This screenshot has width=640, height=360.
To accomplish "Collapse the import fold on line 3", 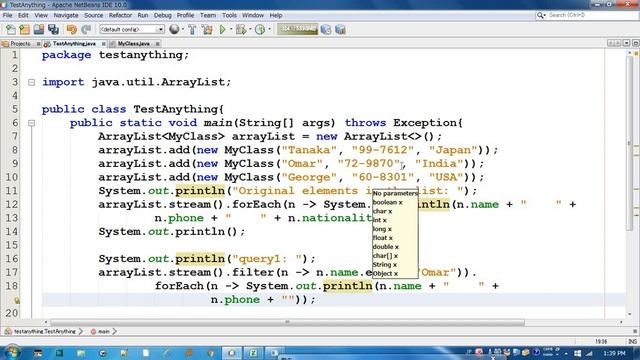I will click(x=31, y=82).
